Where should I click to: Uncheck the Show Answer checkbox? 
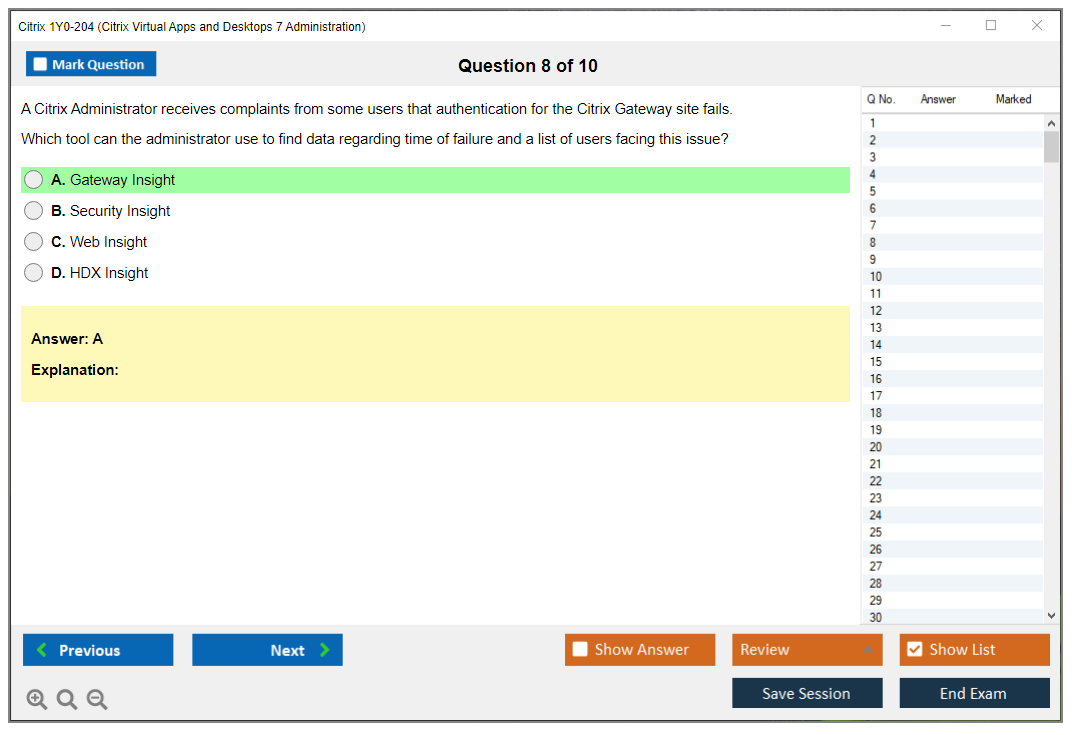click(x=580, y=650)
